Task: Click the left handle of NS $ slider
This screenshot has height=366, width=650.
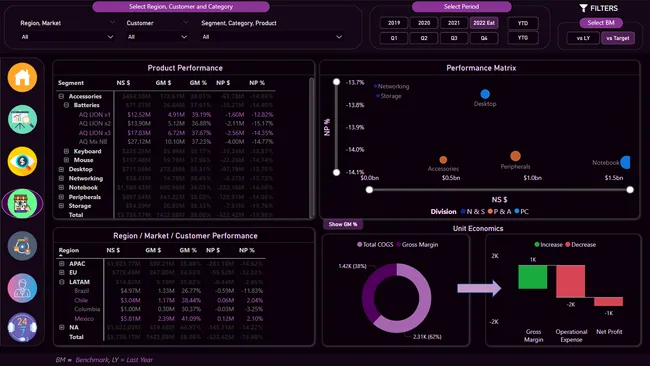Action: [369, 190]
